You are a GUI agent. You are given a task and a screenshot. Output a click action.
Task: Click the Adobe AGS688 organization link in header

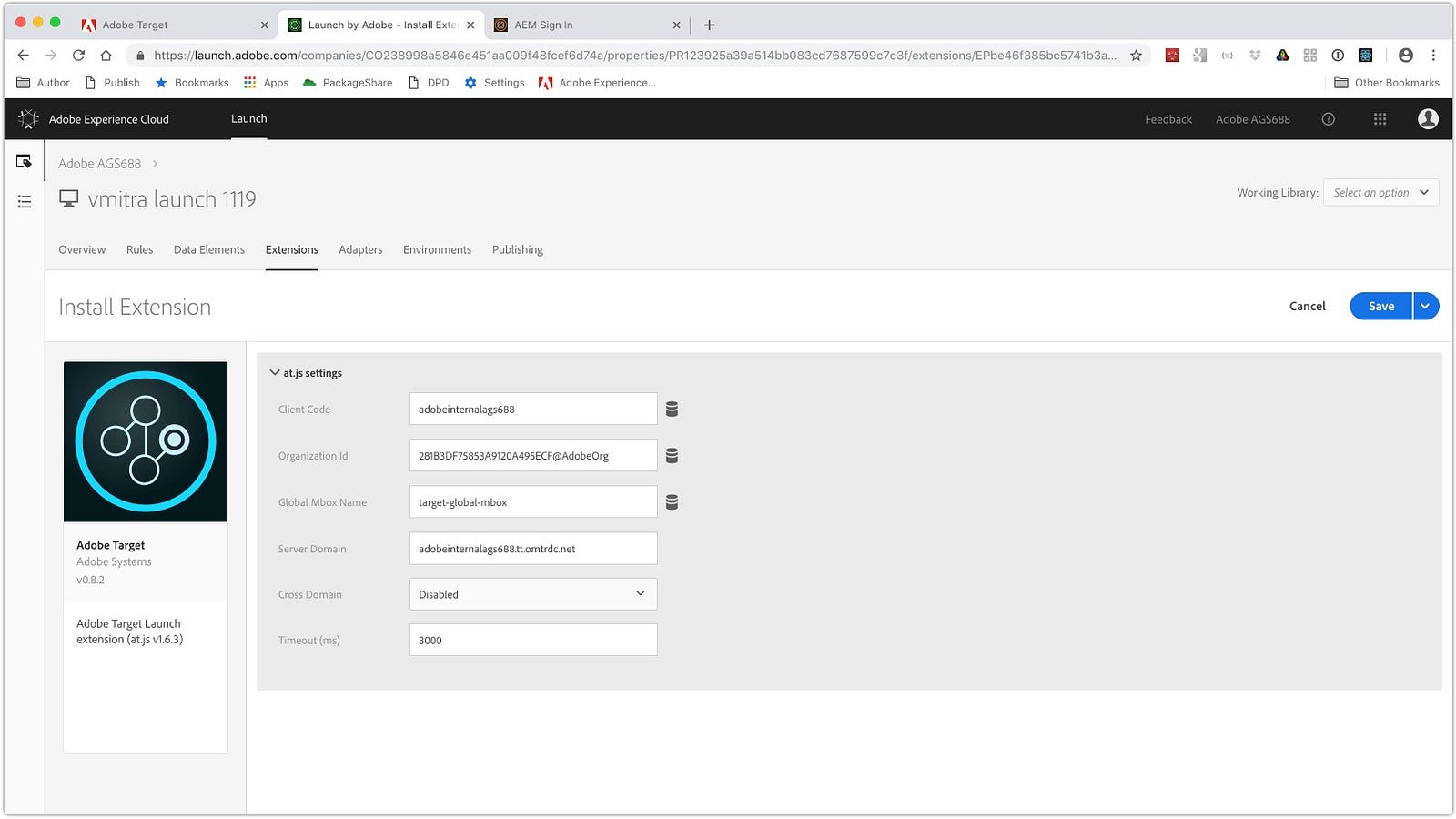1253,119
